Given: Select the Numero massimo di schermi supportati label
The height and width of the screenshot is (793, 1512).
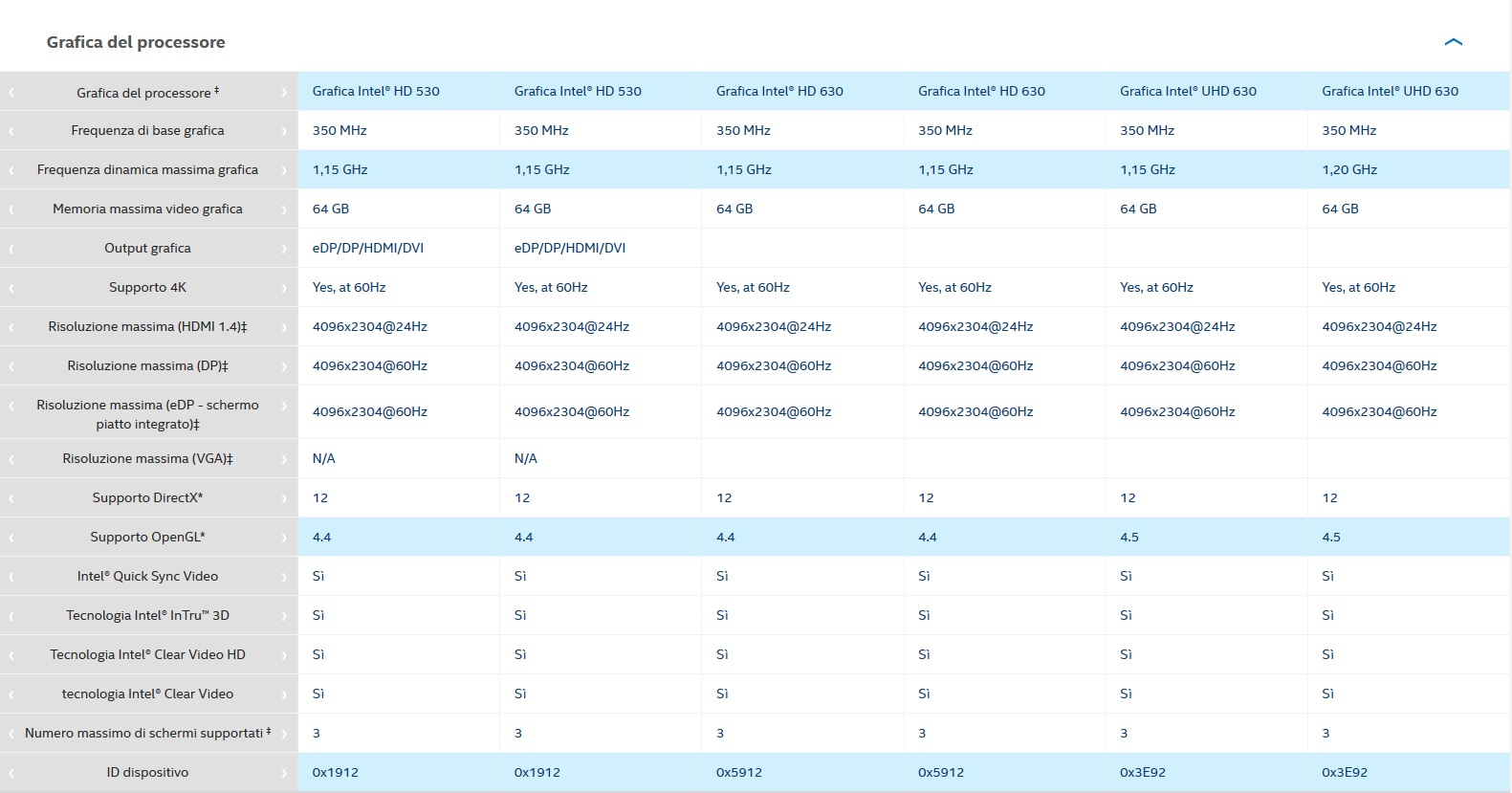Looking at the screenshot, I should coord(147,733).
